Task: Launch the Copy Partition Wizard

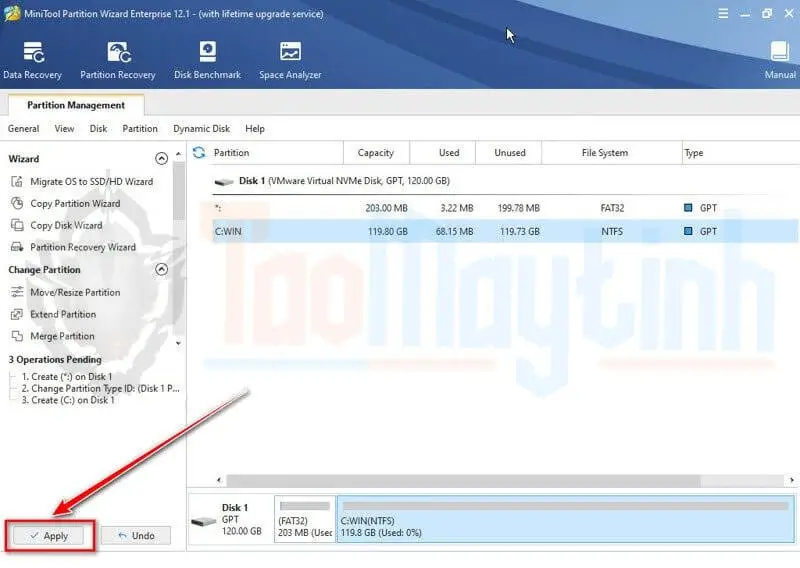Action: 74,204
